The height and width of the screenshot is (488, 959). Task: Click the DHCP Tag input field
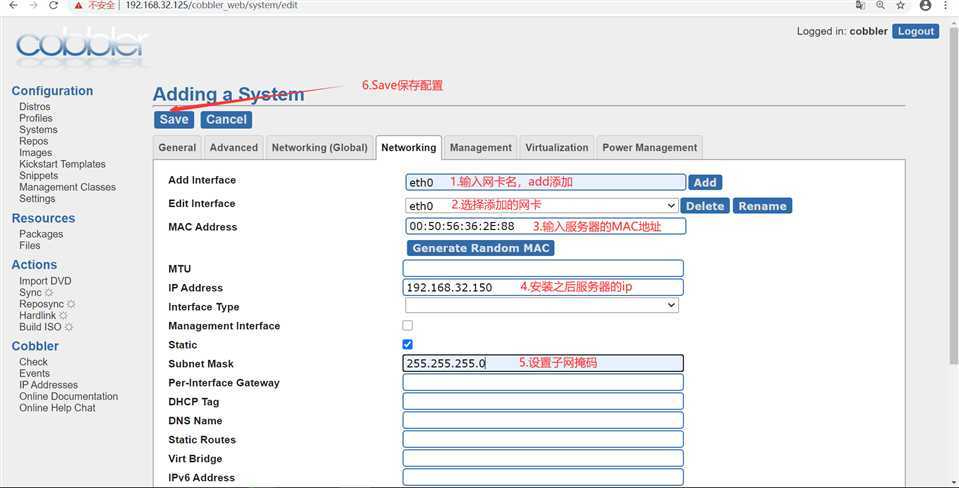(x=543, y=401)
